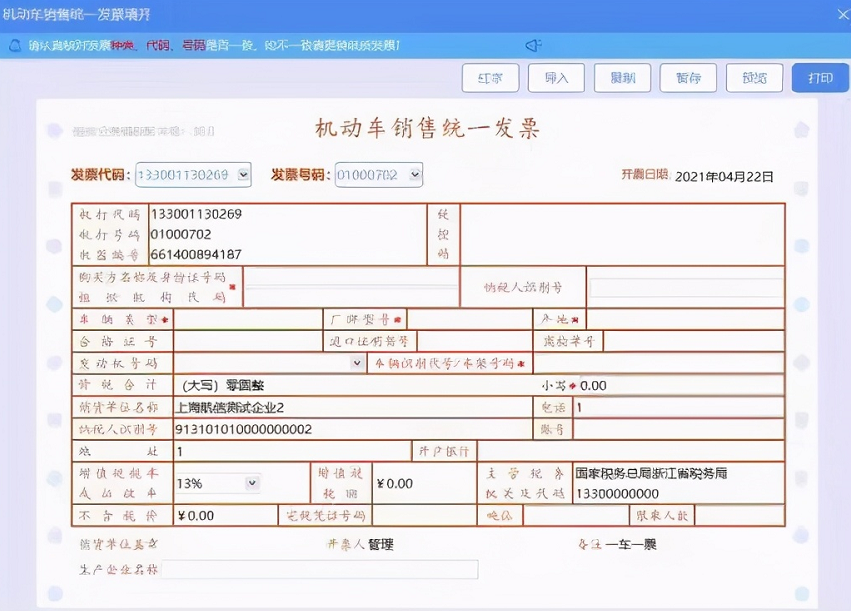Click the vehicle identification/frame number field

pyautogui.click(x=659, y=363)
